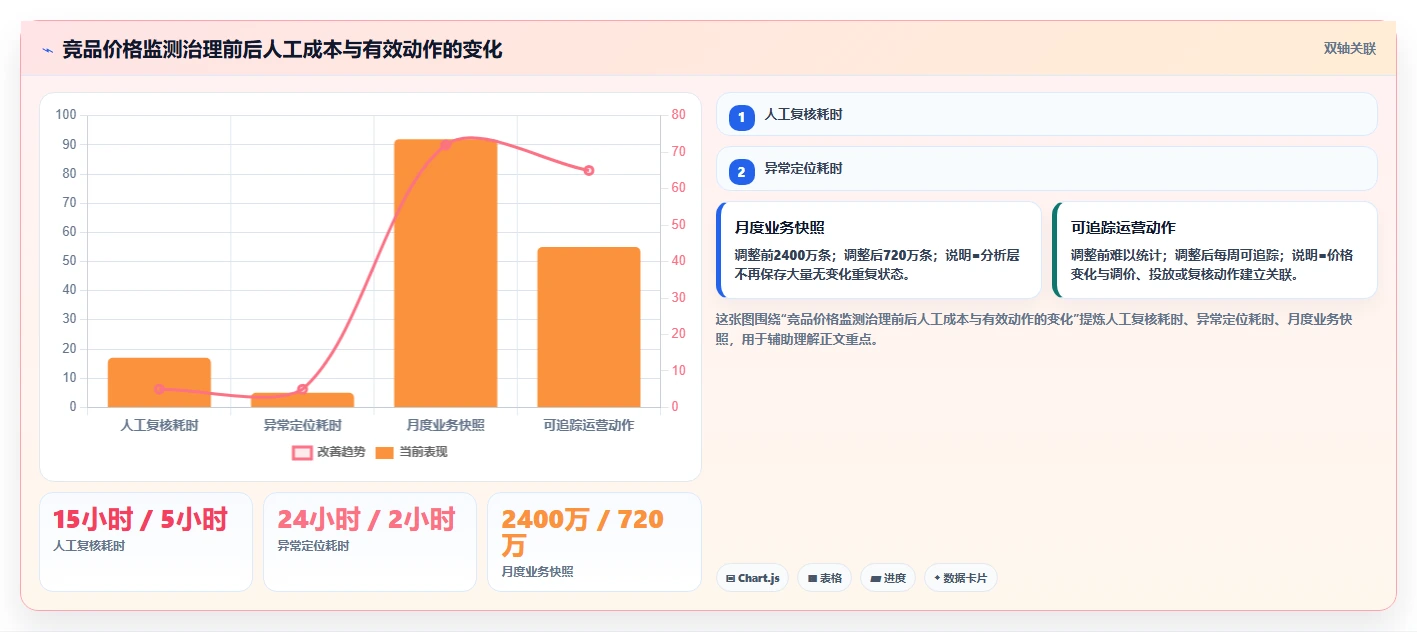Viewport: 1417px width, 632px height.
Task: Click the trend line point on 月度业务快照 bar
Action: coord(446,145)
